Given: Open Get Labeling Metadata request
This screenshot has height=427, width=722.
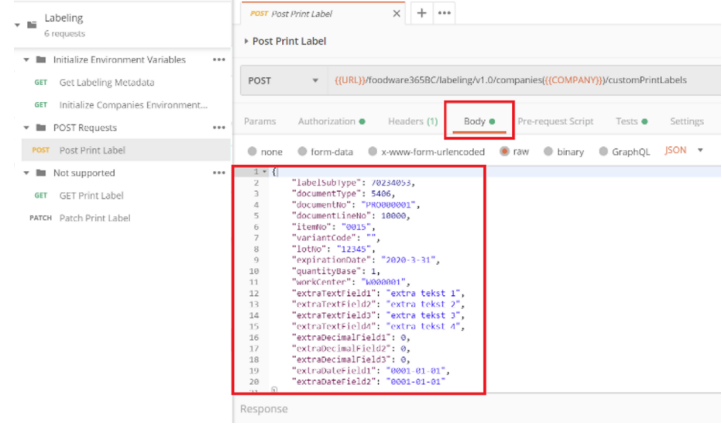Looking at the screenshot, I should [x=106, y=82].
